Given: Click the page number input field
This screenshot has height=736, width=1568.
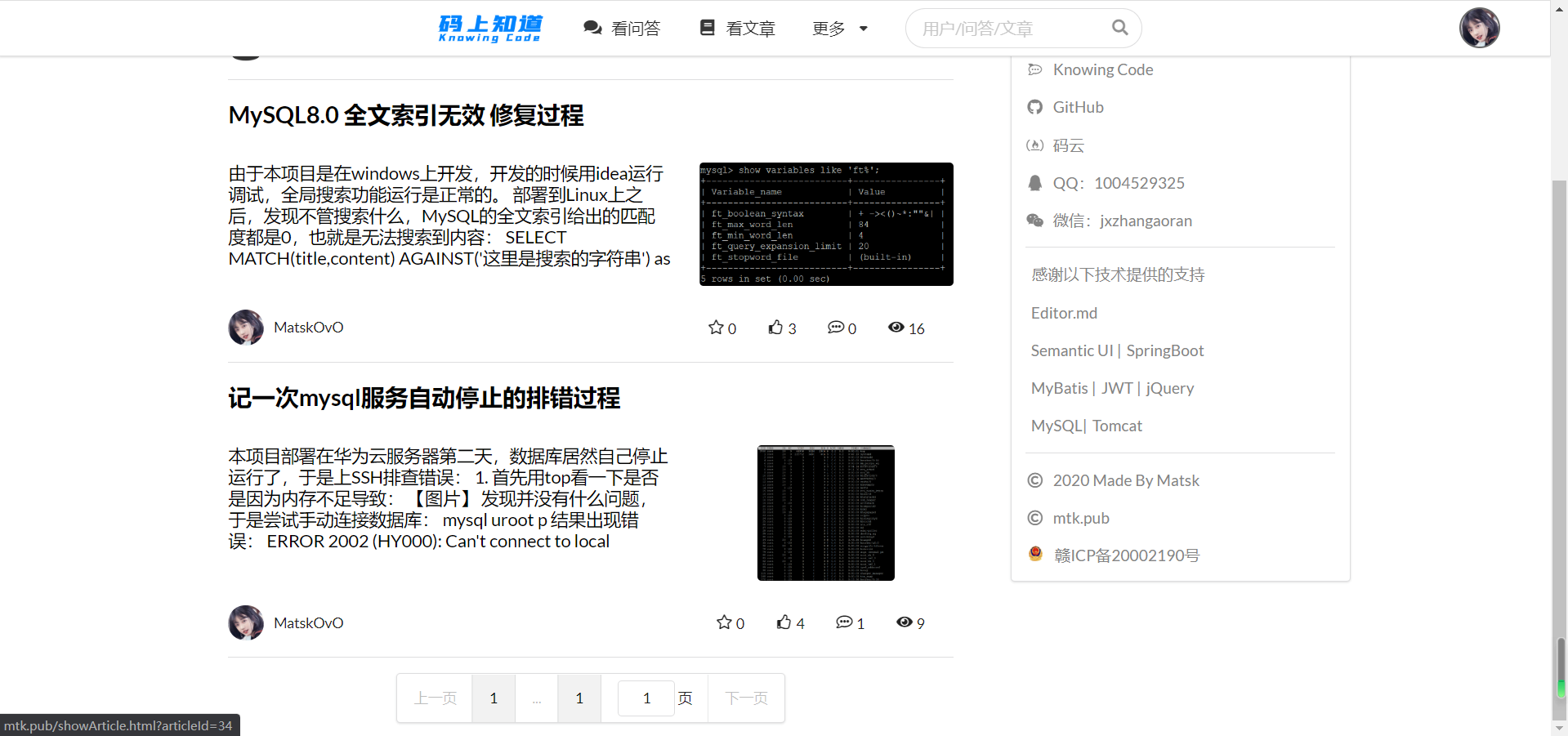Looking at the screenshot, I should (x=646, y=698).
